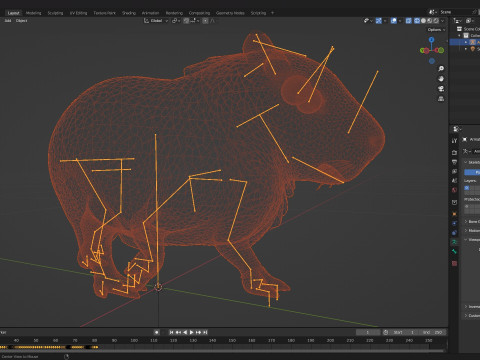Image resolution: width=480 pixels, height=360 pixels.
Task: Open the Options dropdown in viewport
Action: click(x=436, y=30)
